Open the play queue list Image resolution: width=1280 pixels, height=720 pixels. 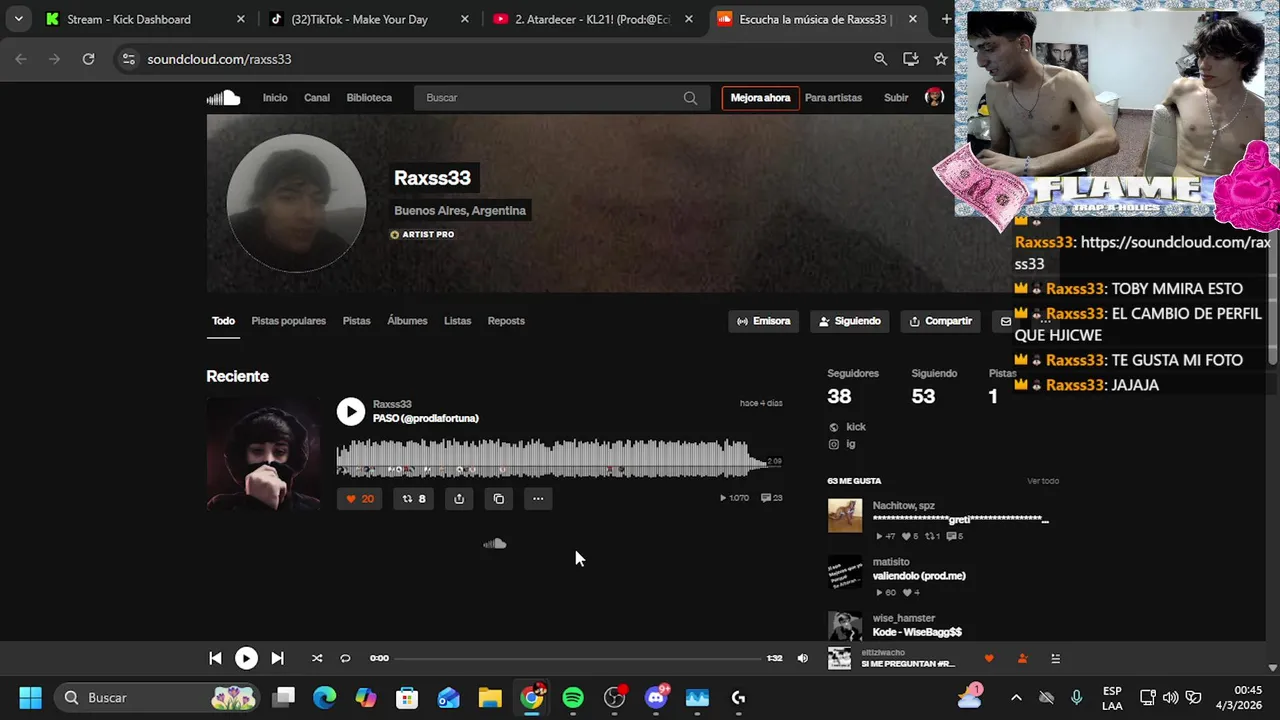[x=1055, y=658]
